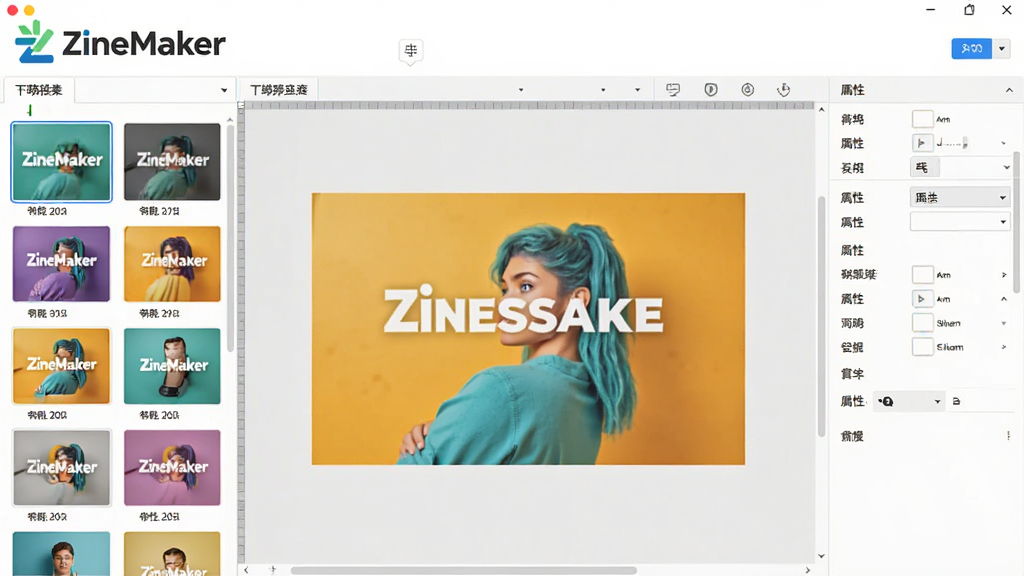1024x576 pixels.
Task: Tick the Am checkbox beside the right-pointing chevron
Action: (922, 275)
